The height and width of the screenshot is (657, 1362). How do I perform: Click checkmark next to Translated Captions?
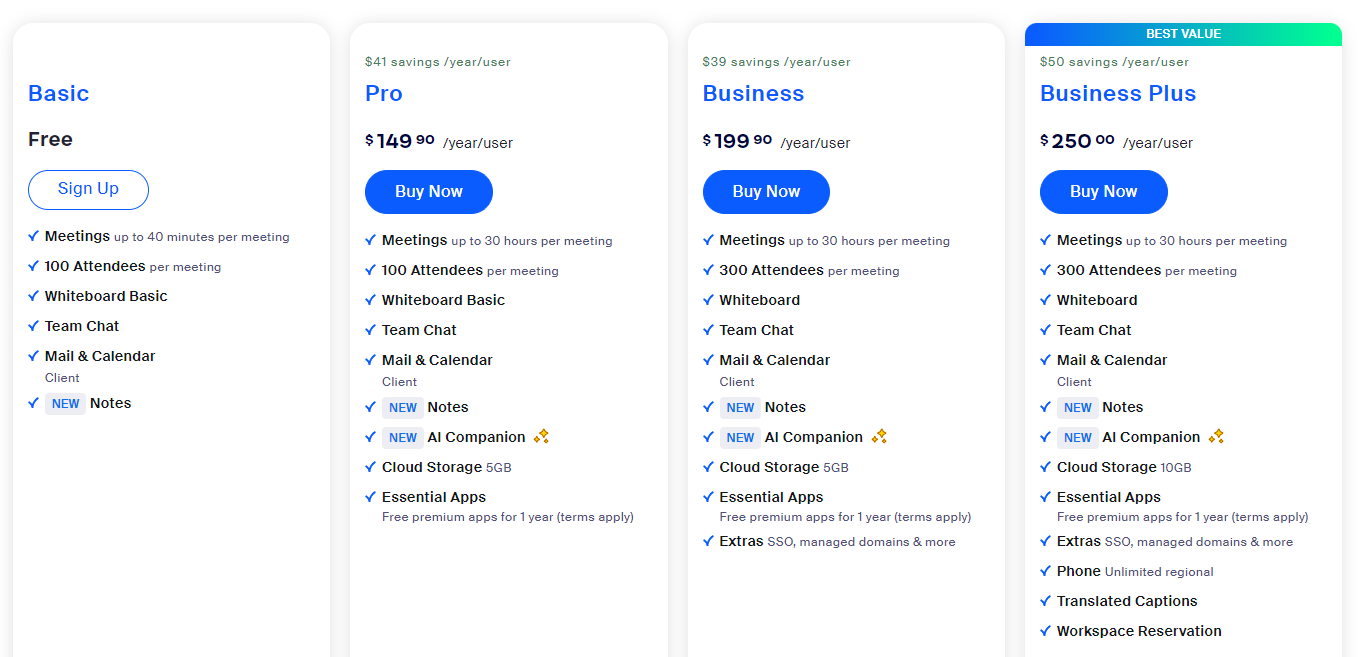[x=1045, y=601]
